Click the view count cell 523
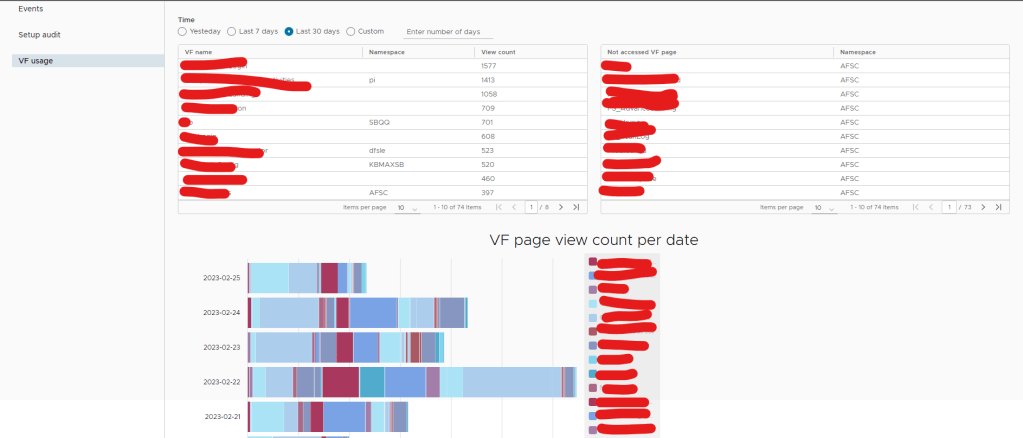This screenshot has height=438, width=1023. (x=487, y=150)
